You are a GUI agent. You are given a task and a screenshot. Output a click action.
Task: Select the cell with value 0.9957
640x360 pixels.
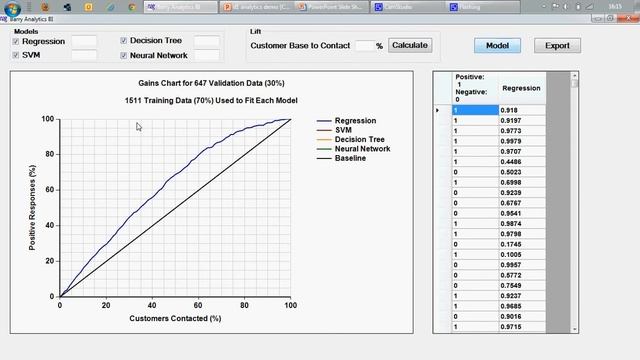point(522,265)
